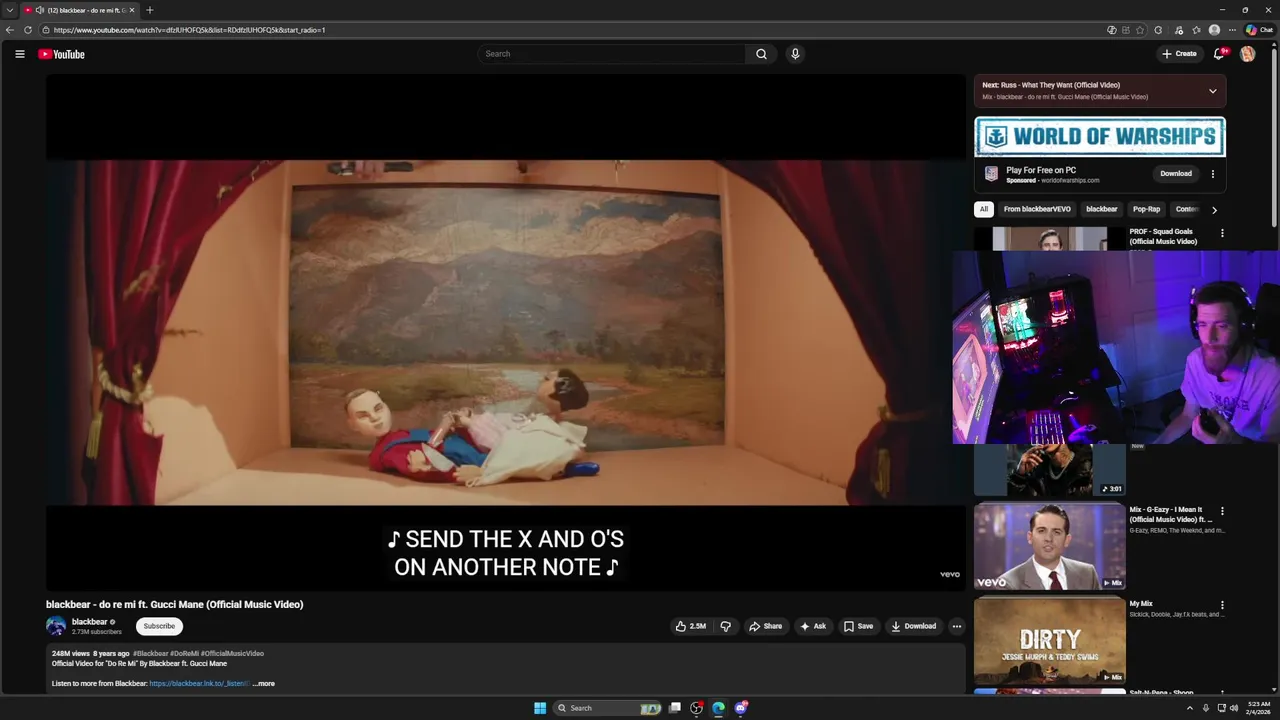Viewport: 1280px width, 720px height.
Task: Open taskbar clock showing 5:23 AM
Action: click(1259, 708)
